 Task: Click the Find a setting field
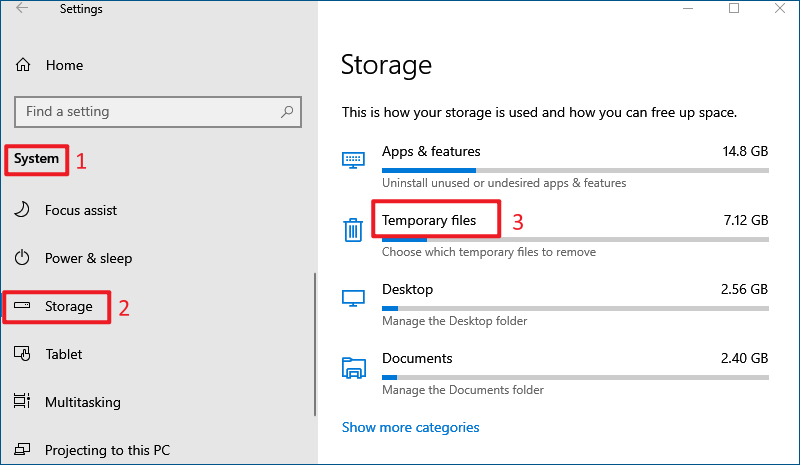tap(158, 112)
